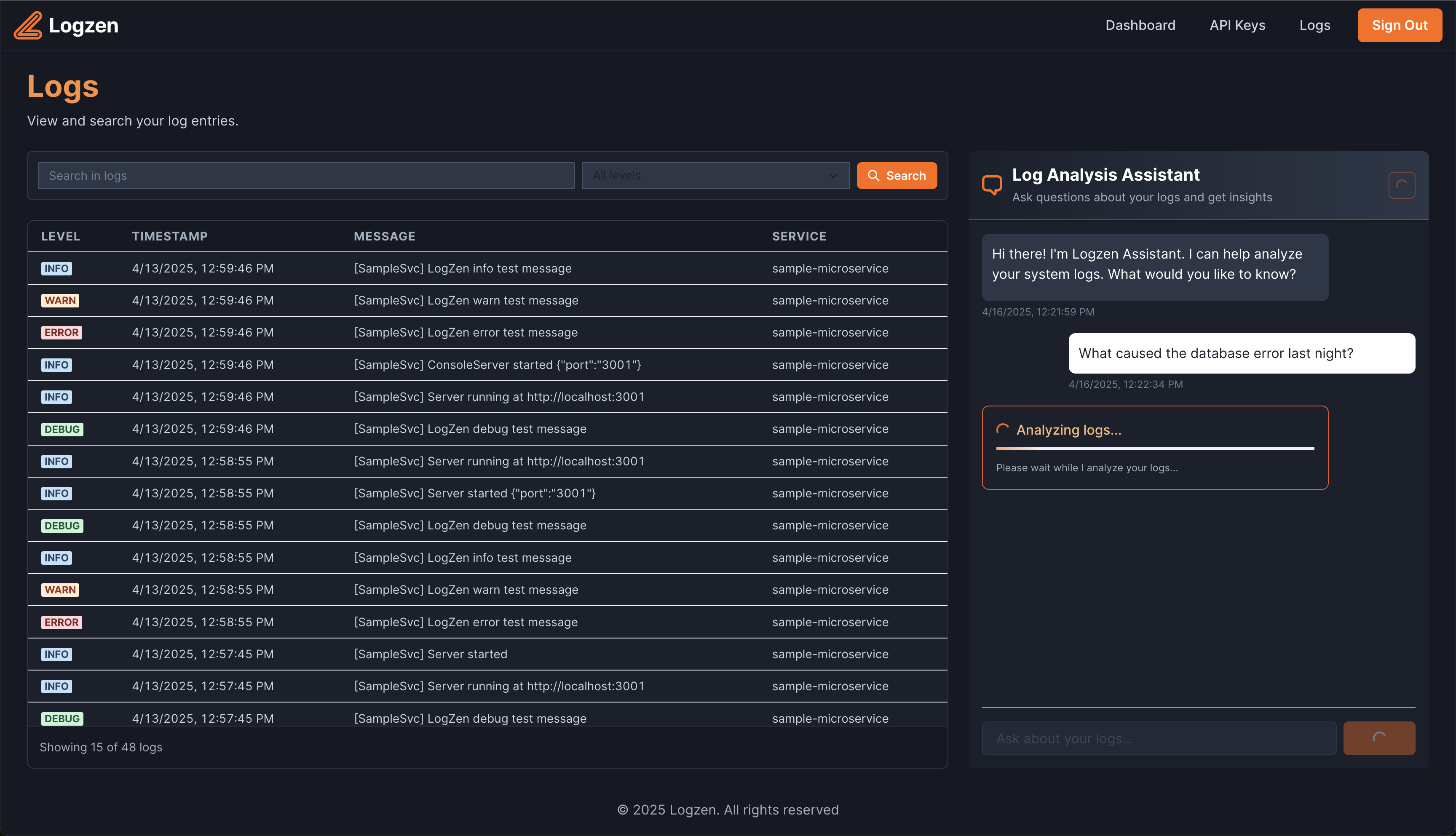Go to the API Keys page

pyautogui.click(x=1237, y=25)
